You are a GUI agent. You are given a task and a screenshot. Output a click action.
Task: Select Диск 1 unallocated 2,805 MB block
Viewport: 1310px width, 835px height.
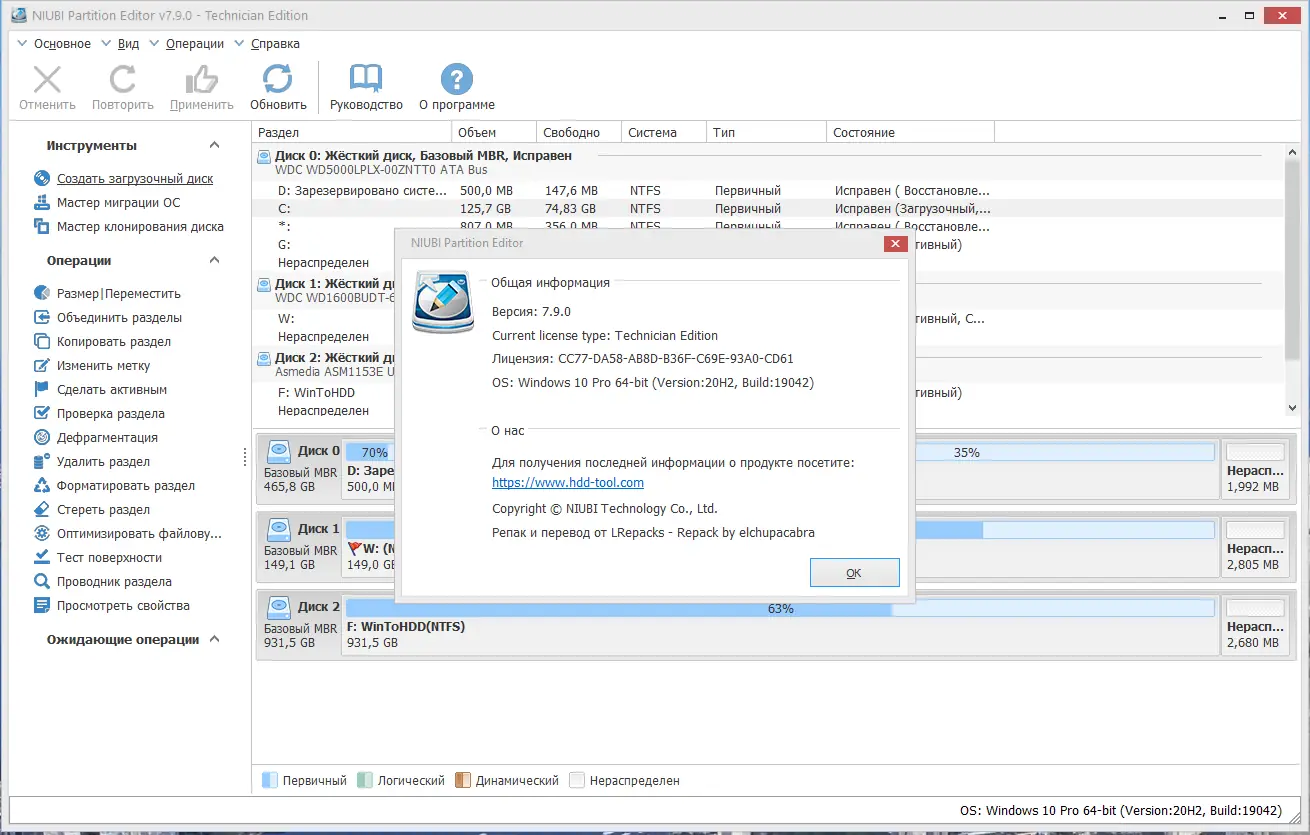[1255, 546]
